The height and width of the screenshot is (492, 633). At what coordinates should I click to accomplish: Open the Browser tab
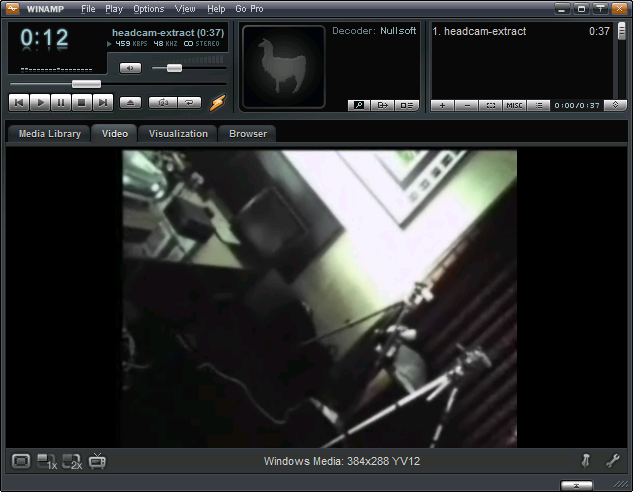[x=248, y=134]
